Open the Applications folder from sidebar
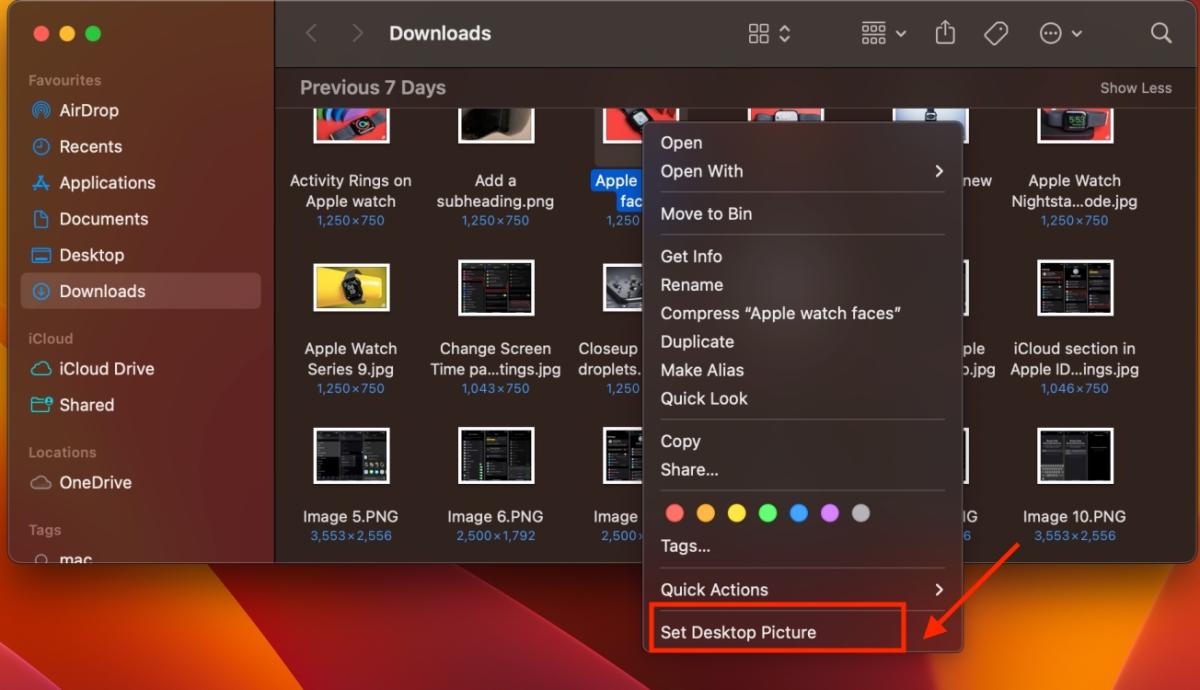This screenshot has height=690, width=1200. click(x=105, y=182)
